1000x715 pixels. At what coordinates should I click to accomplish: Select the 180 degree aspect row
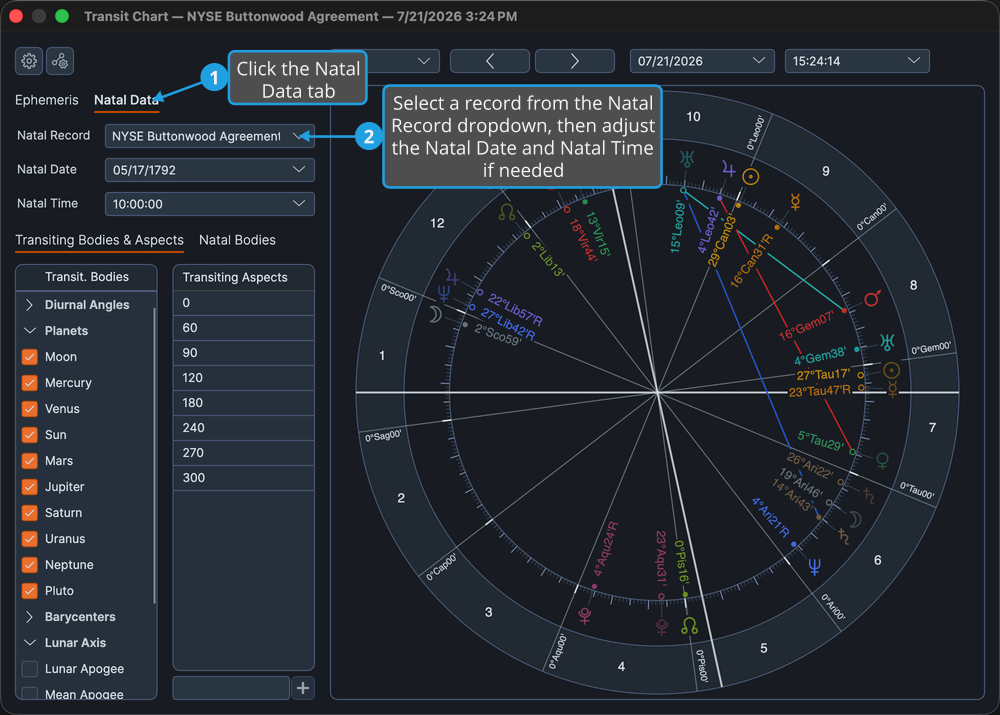(x=244, y=402)
